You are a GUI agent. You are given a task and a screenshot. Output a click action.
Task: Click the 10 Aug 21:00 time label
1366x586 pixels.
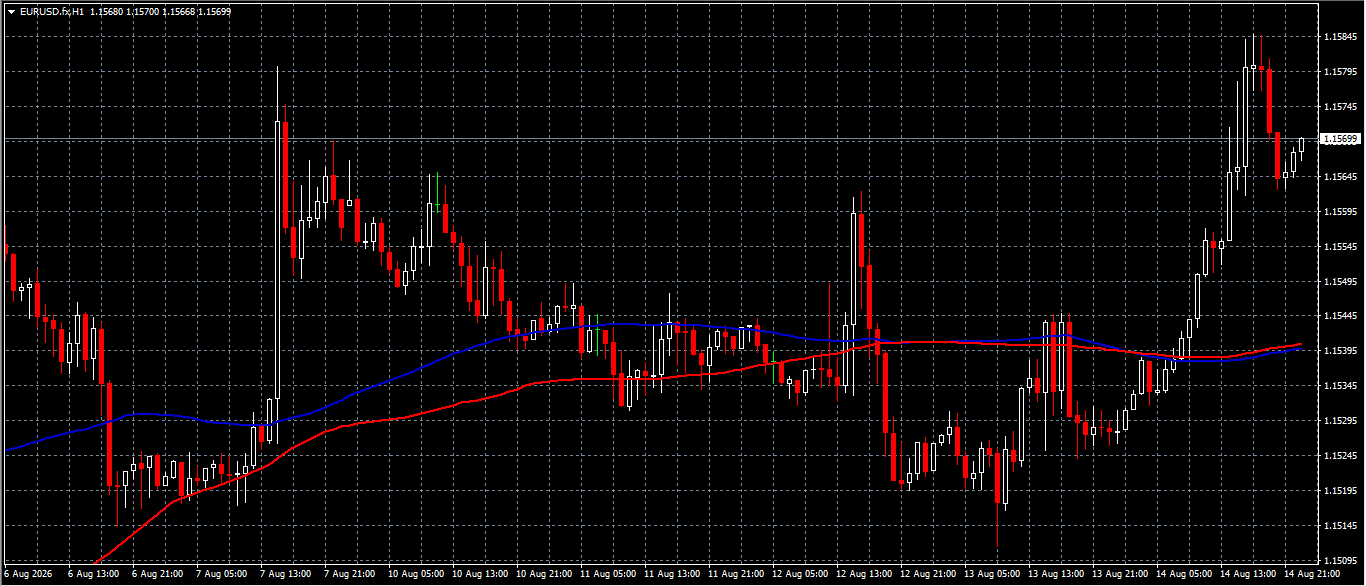[x=543, y=575]
